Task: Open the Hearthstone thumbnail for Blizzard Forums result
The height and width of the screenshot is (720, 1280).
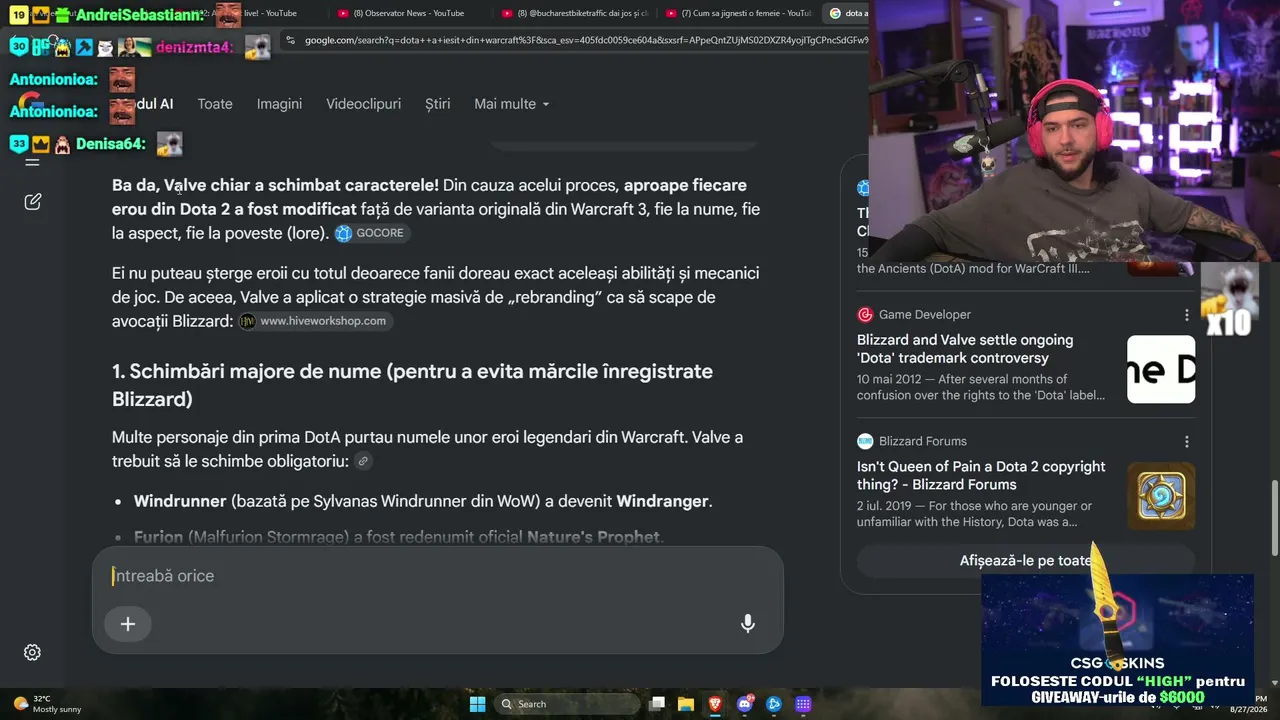Action: 1161,496
